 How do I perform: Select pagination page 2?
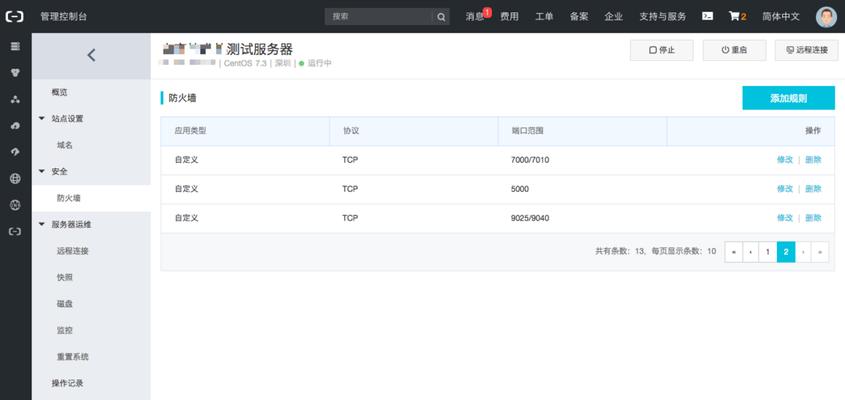pyautogui.click(x=786, y=252)
